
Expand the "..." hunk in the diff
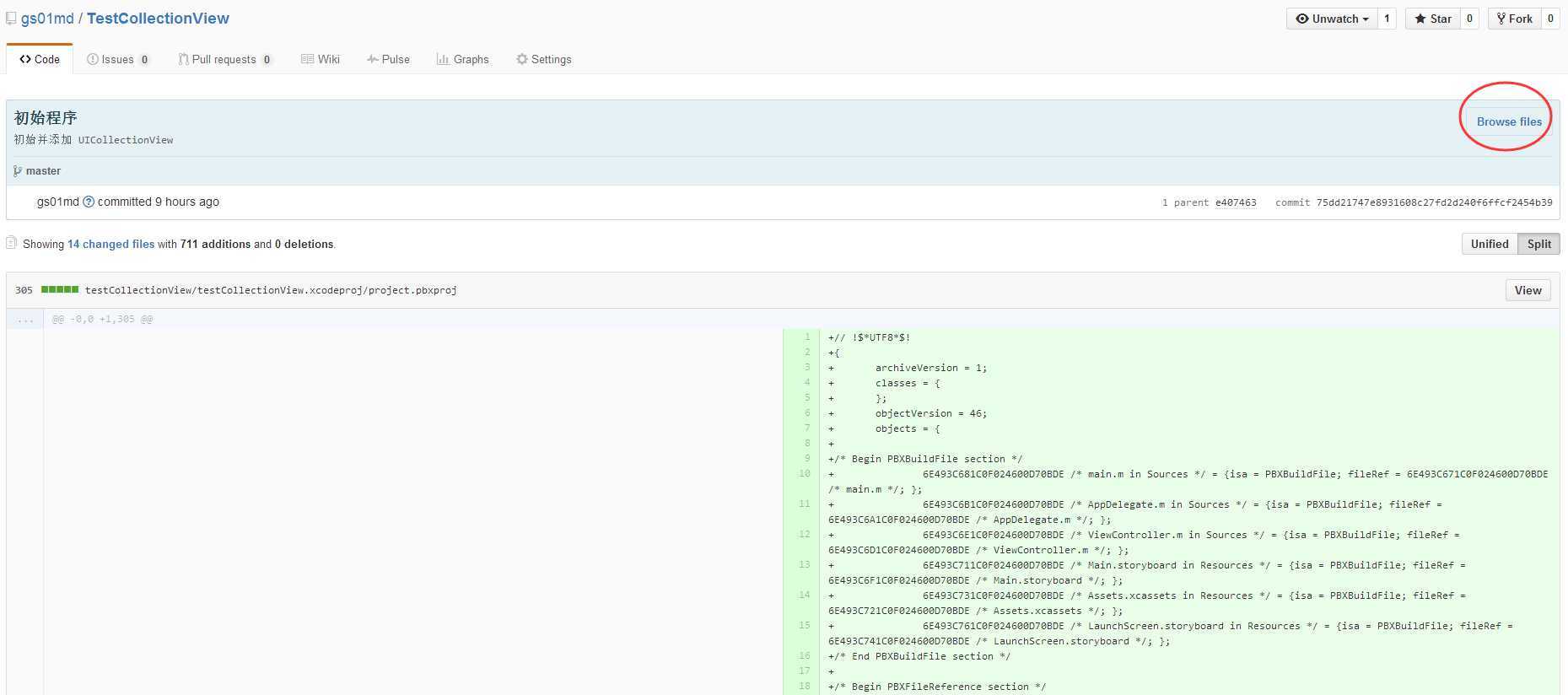[x=25, y=319]
